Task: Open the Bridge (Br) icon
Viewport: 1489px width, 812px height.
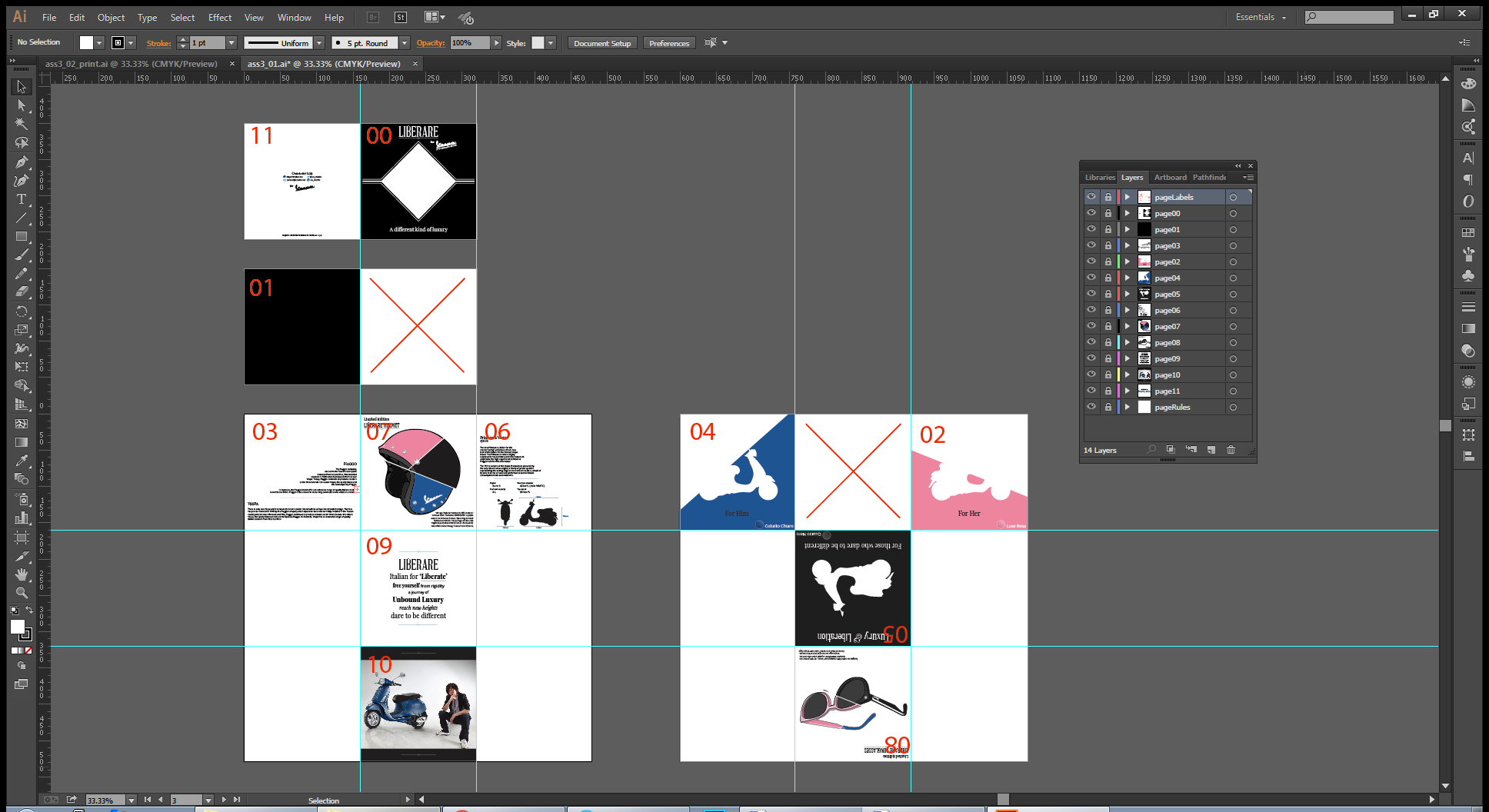Action: coord(373,17)
